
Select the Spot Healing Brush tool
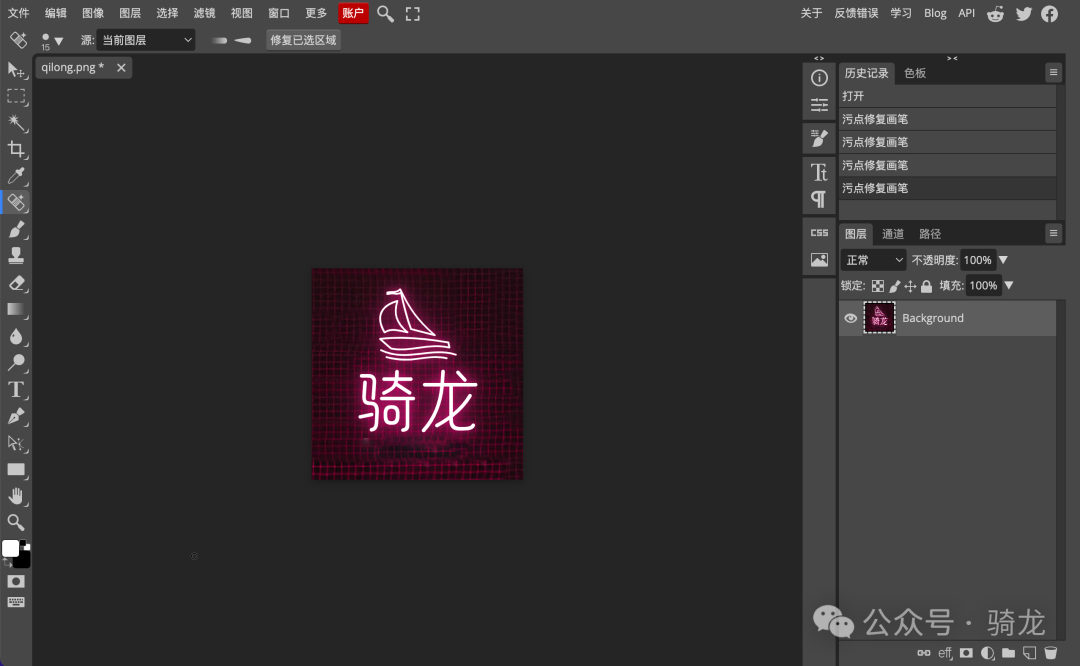16,202
